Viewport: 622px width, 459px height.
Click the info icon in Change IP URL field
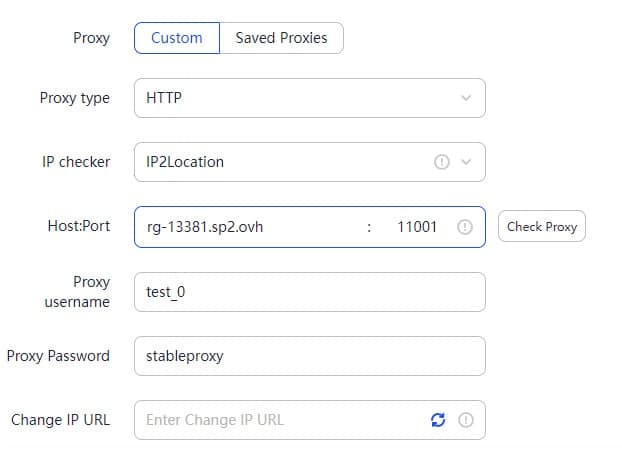tap(465, 420)
